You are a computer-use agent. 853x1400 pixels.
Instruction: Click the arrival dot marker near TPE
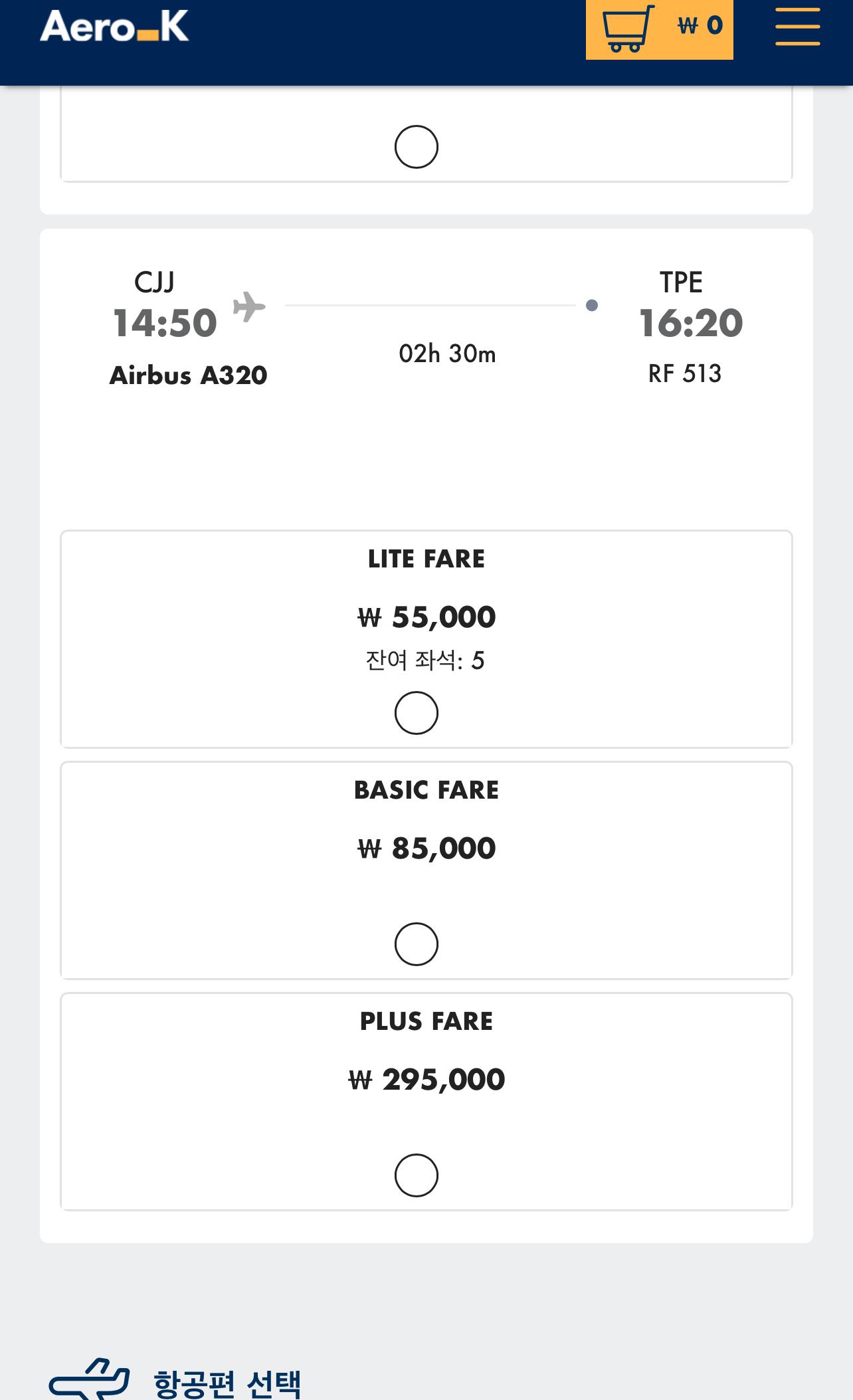(592, 305)
